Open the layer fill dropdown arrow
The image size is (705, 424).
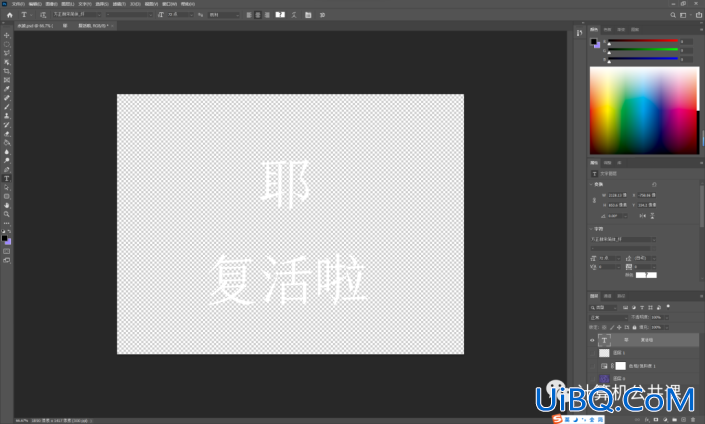pyautogui.click(x=666, y=327)
